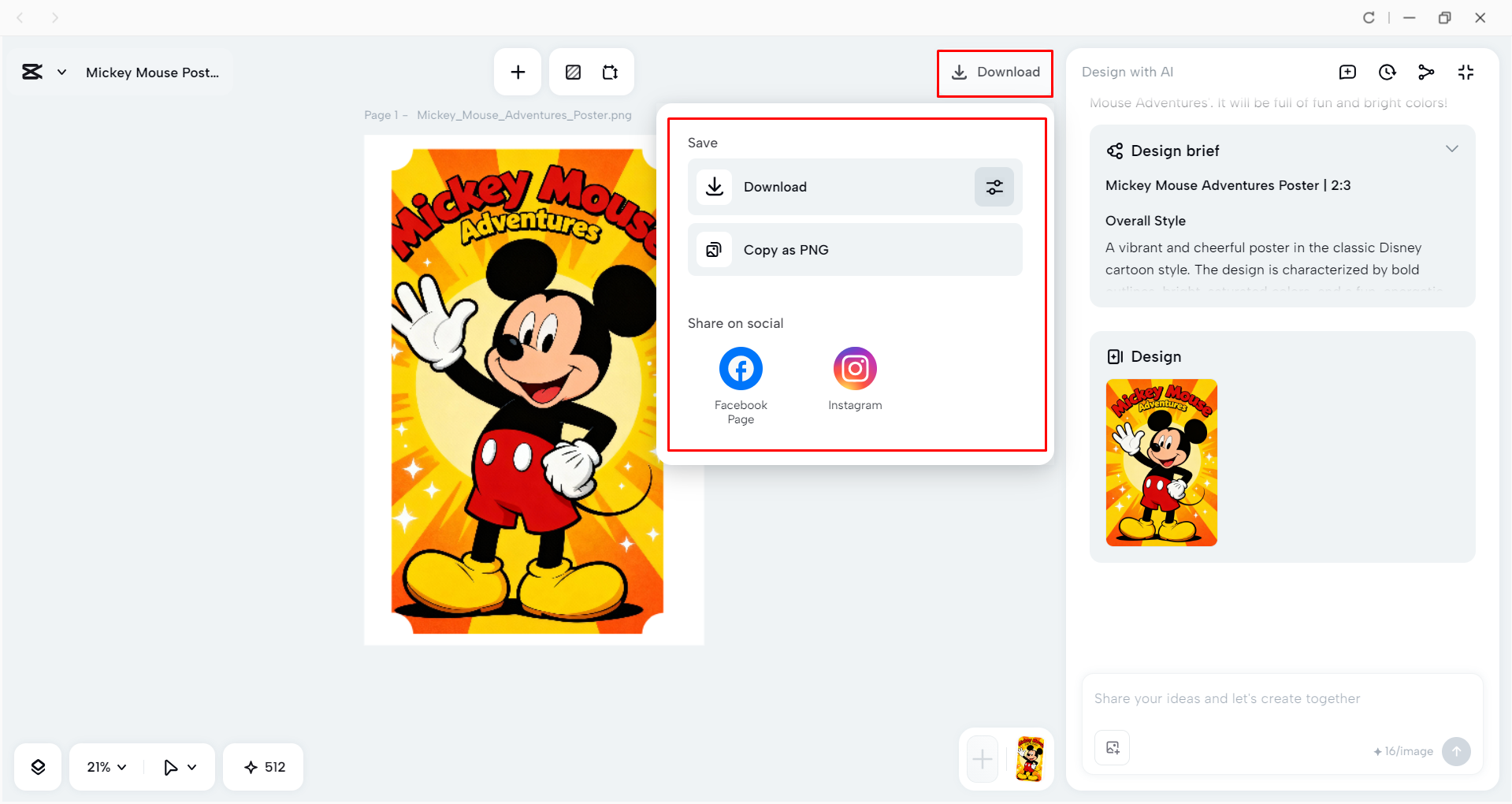
Task: Share the poster to Facebook Page
Action: click(740, 368)
